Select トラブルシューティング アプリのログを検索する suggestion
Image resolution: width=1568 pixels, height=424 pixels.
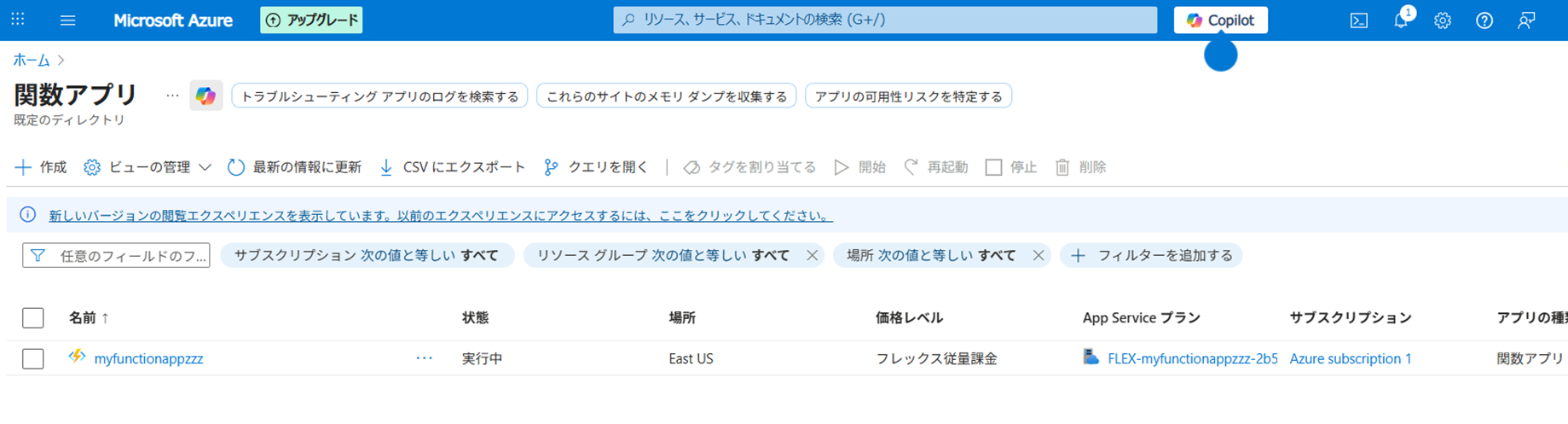(x=379, y=96)
